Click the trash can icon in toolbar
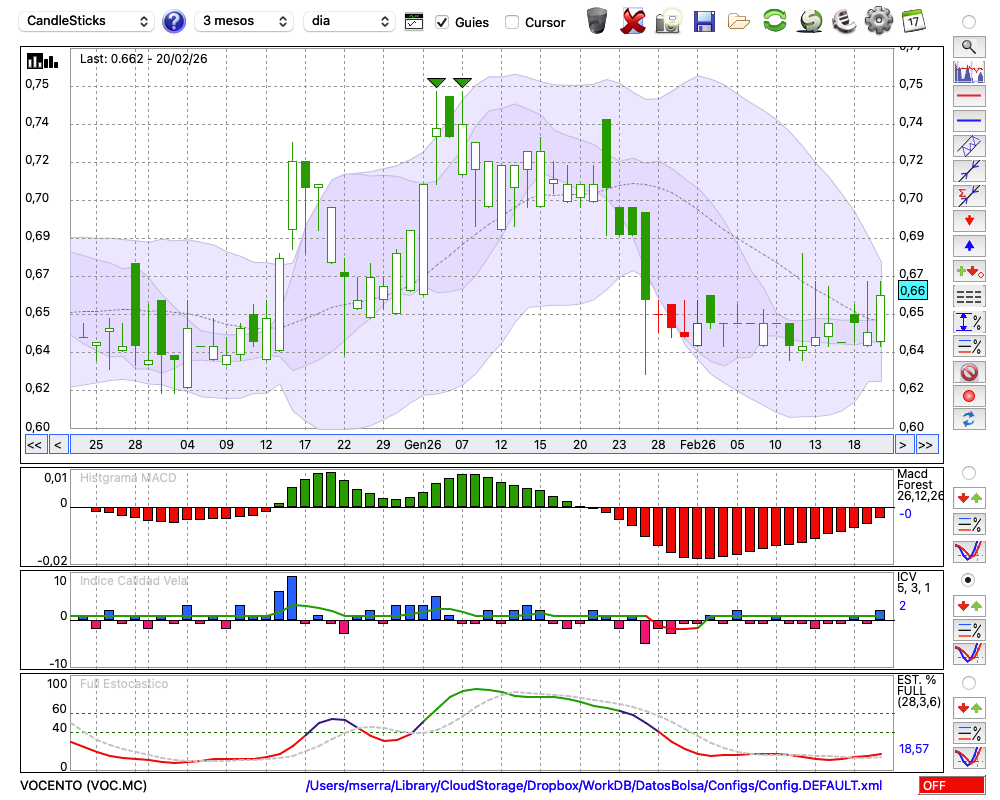This screenshot has height=800, width=1000. [597, 21]
